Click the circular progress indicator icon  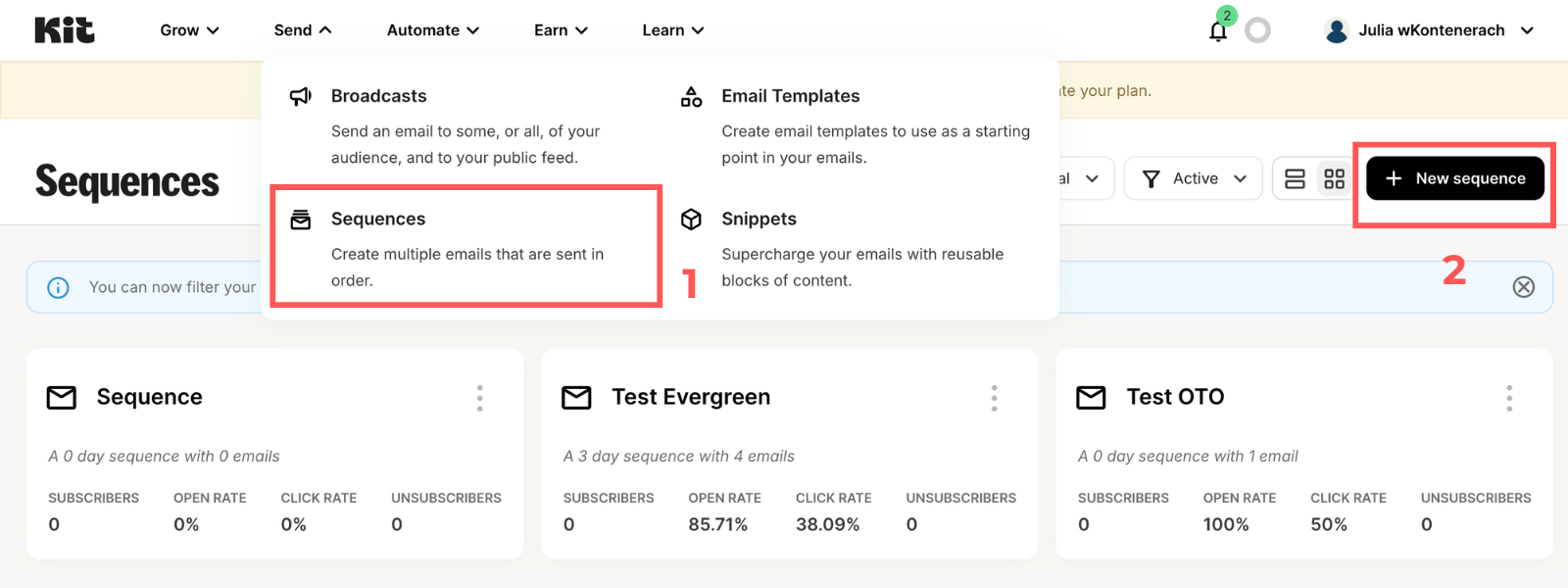1257,30
